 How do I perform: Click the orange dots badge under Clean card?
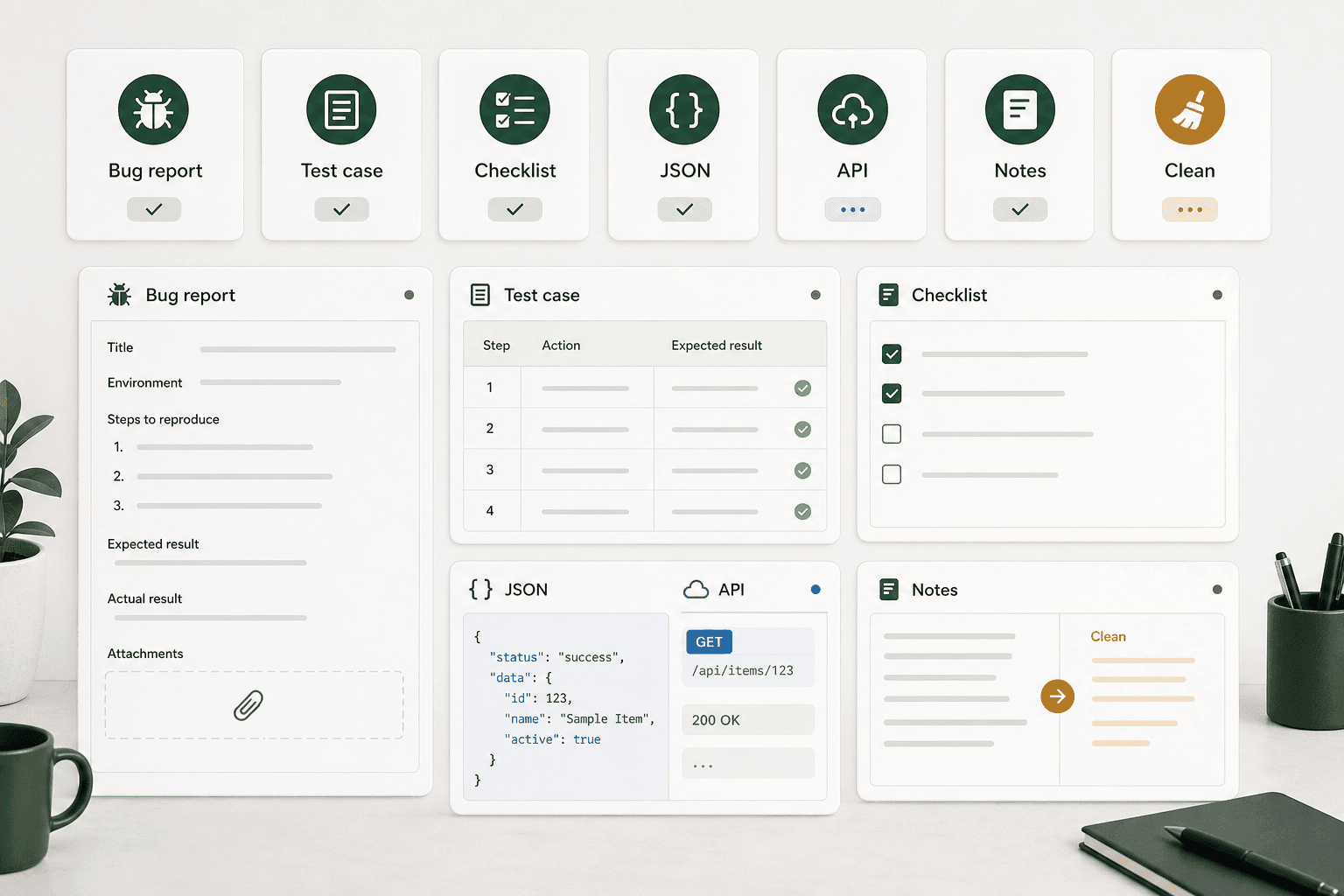pyautogui.click(x=1190, y=209)
